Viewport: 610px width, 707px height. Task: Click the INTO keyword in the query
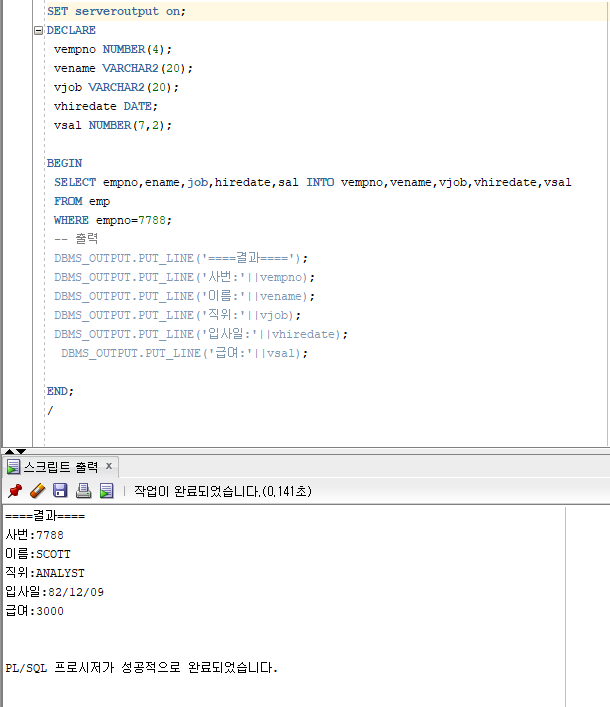point(320,182)
